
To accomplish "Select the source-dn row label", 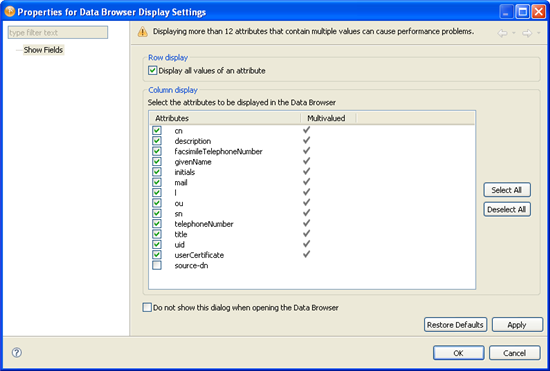I will tap(191, 265).
